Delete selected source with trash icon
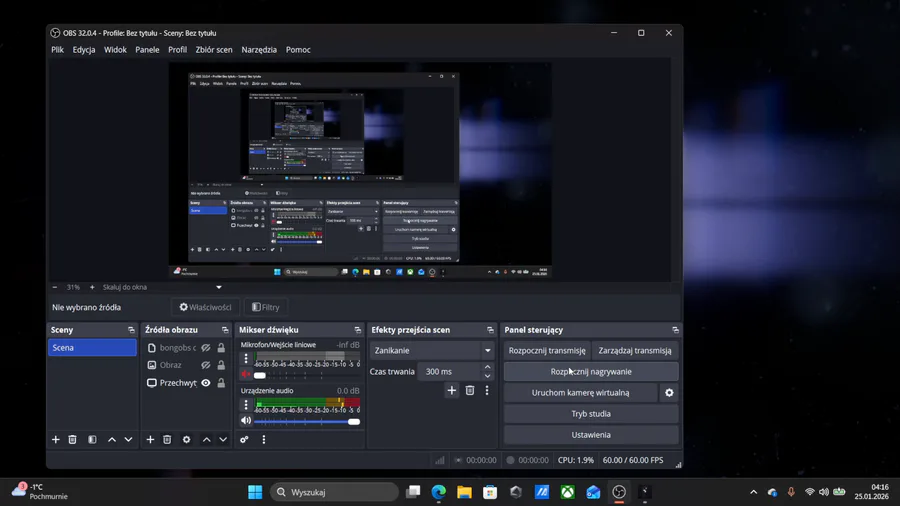Image resolution: width=900 pixels, height=506 pixels. [167, 439]
